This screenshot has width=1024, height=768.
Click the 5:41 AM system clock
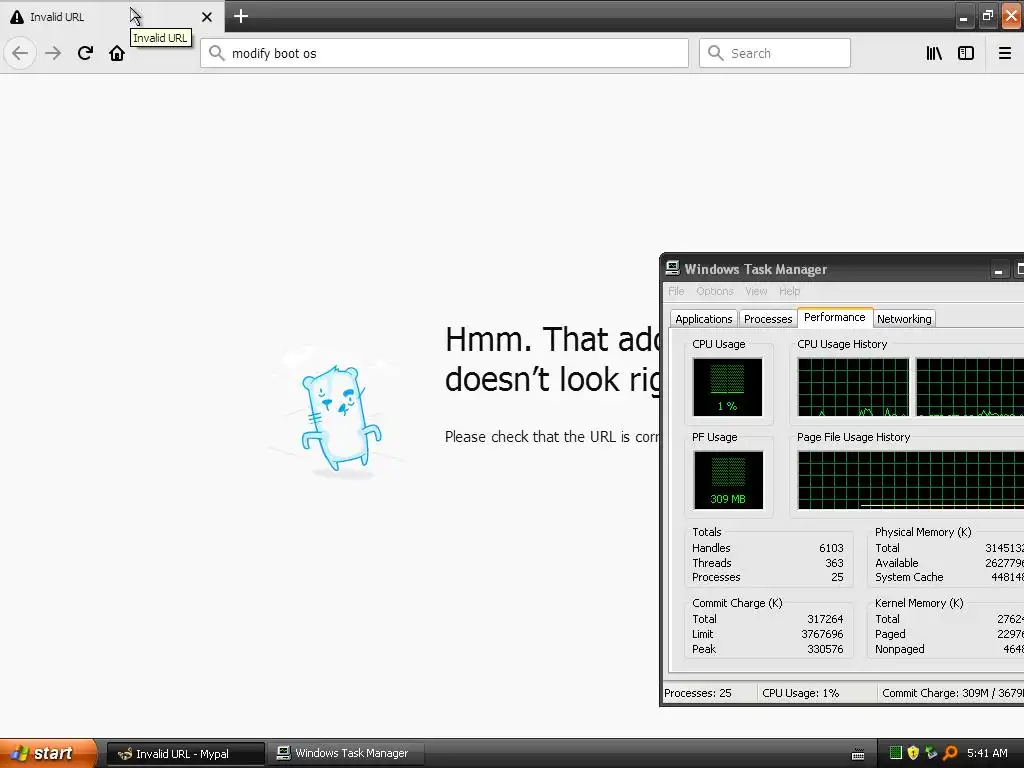pyautogui.click(x=987, y=753)
